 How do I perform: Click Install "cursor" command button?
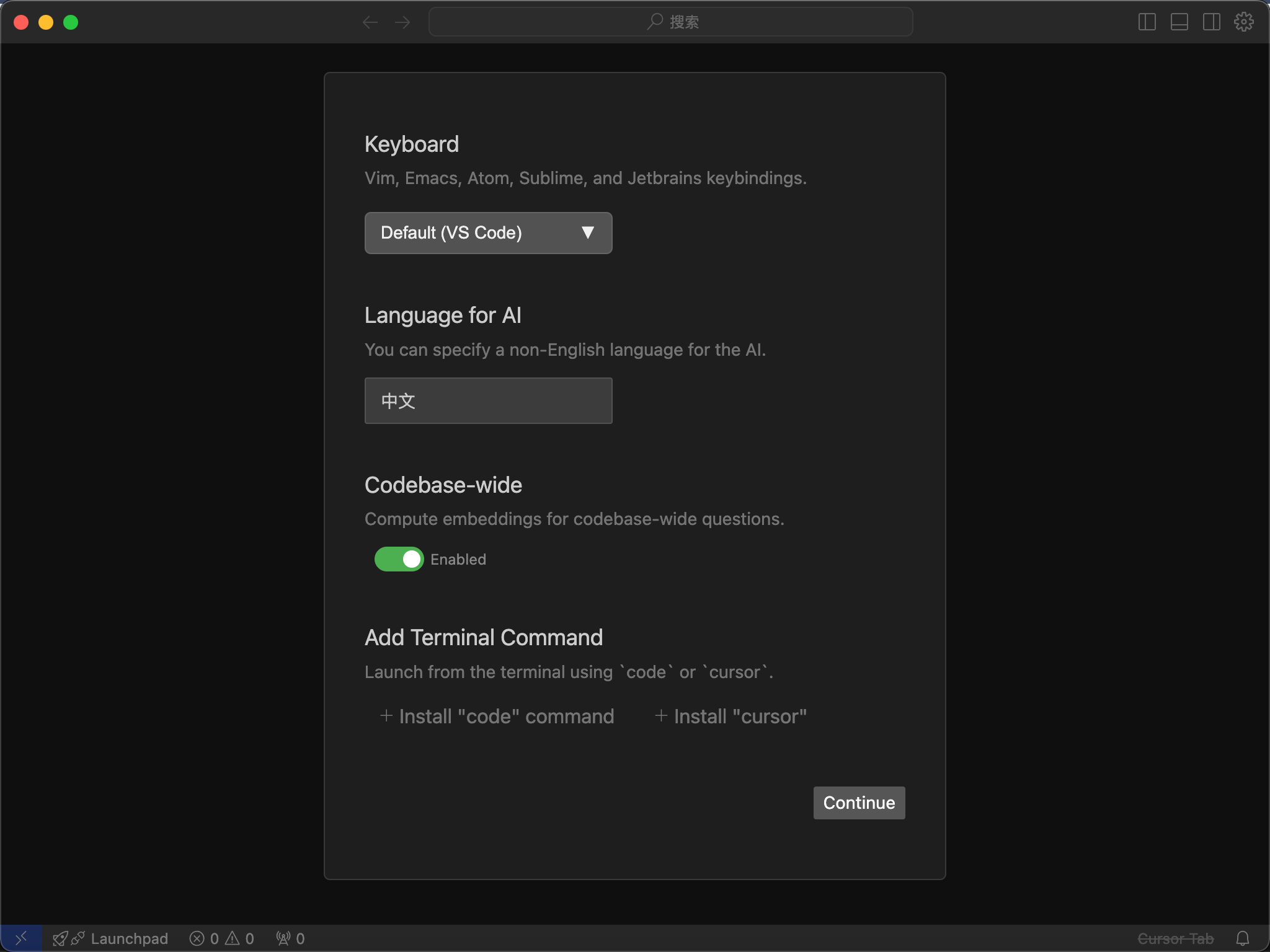pos(730,716)
